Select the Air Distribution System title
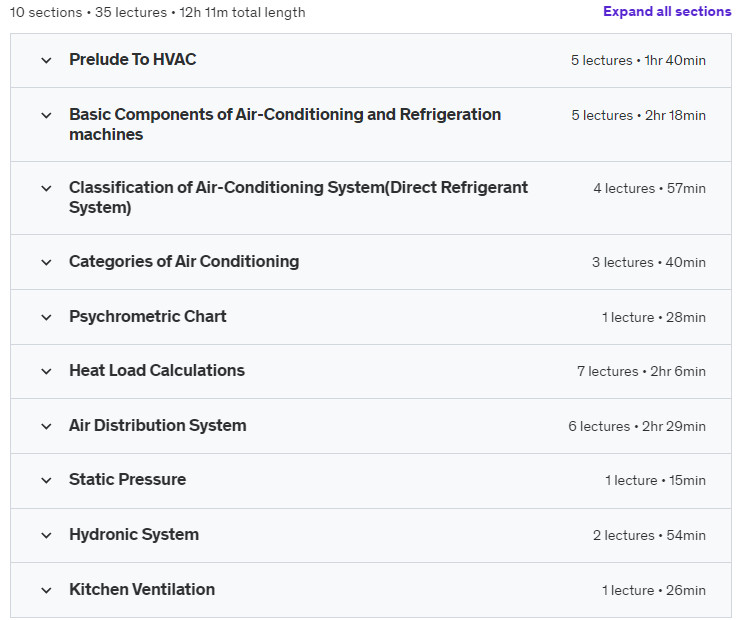Viewport: 742px width, 620px height. point(158,425)
